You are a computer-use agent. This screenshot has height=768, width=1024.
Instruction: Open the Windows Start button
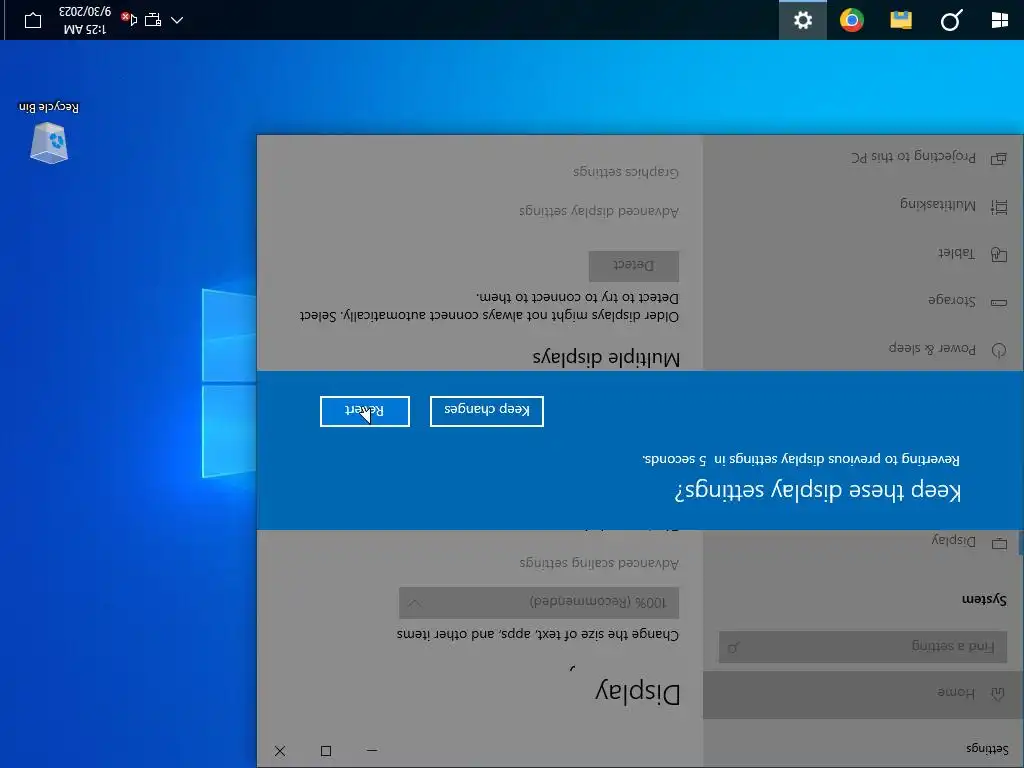point(999,20)
